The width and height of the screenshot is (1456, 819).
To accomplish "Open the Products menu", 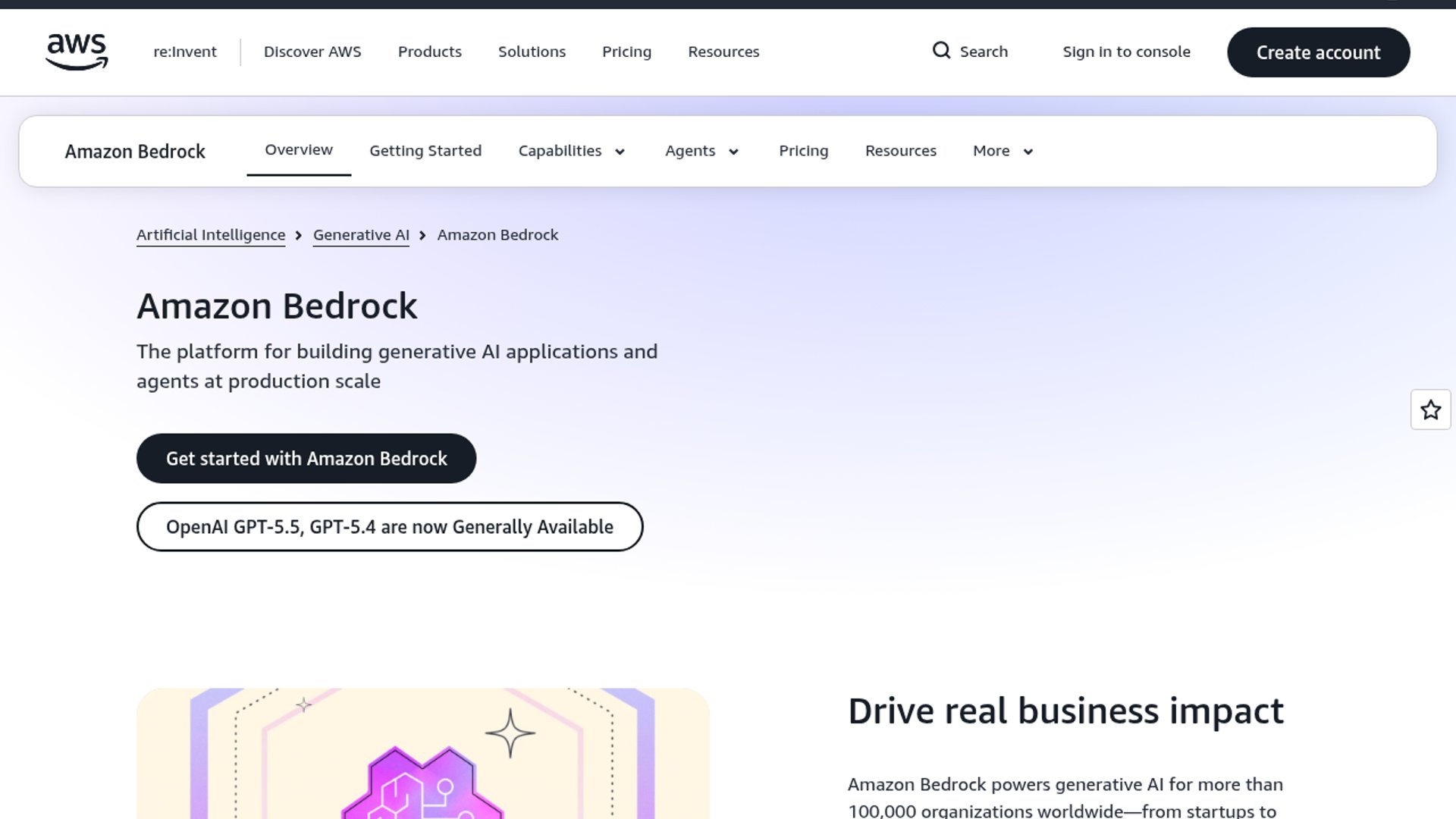I will (x=430, y=52).
